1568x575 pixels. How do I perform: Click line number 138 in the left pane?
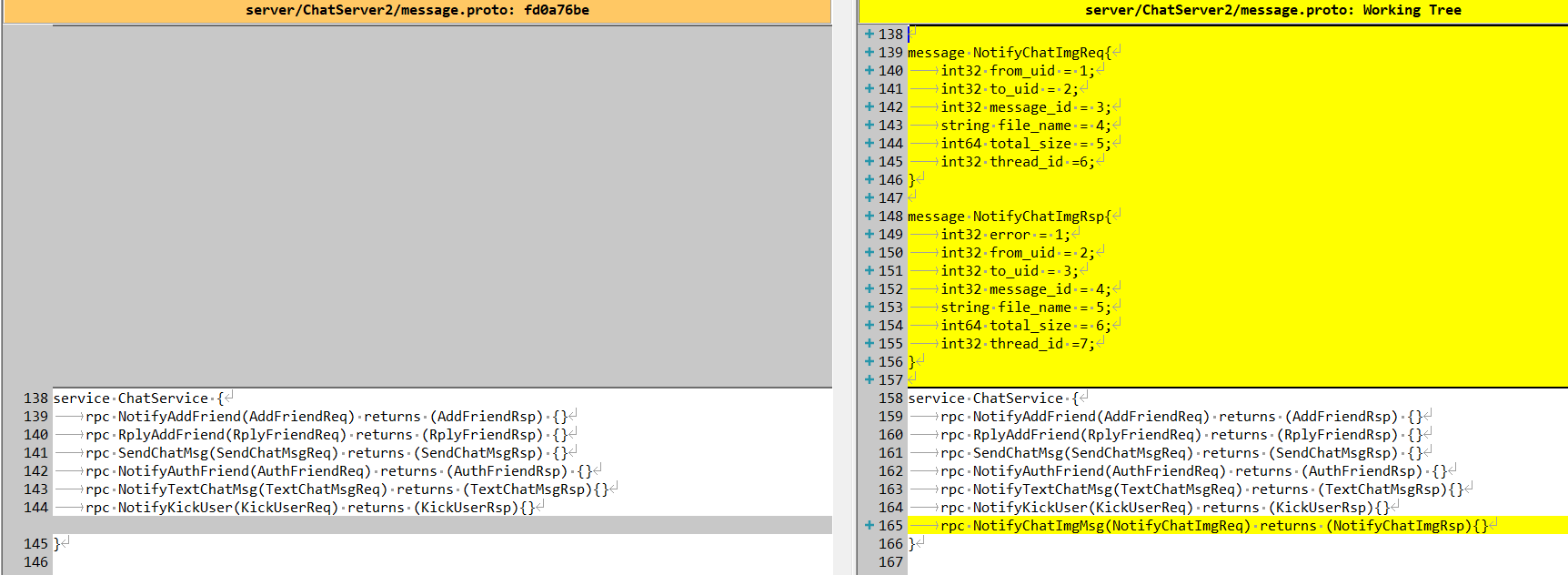point(35,398)
